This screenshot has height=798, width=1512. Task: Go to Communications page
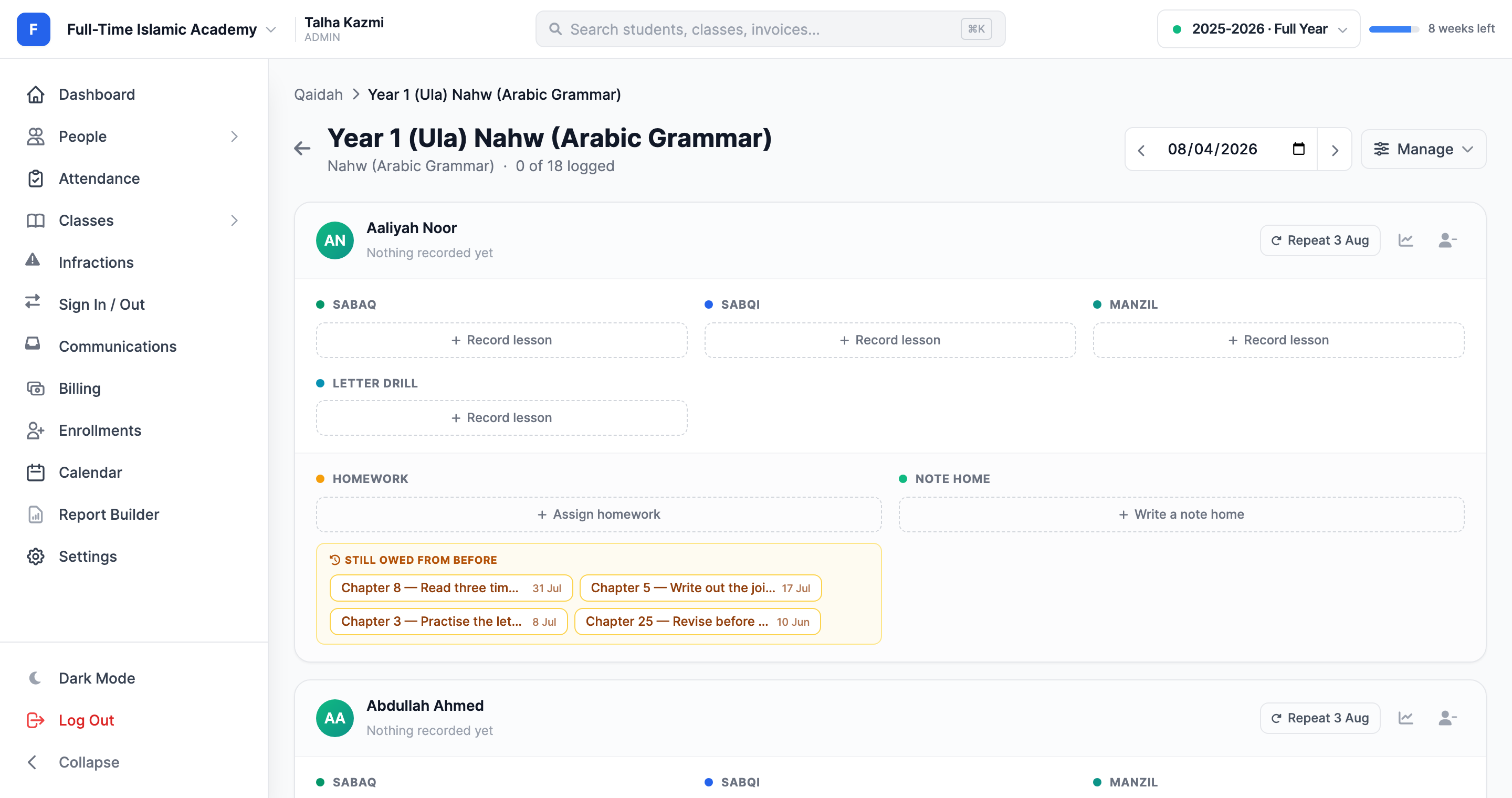tap(118, 346)
